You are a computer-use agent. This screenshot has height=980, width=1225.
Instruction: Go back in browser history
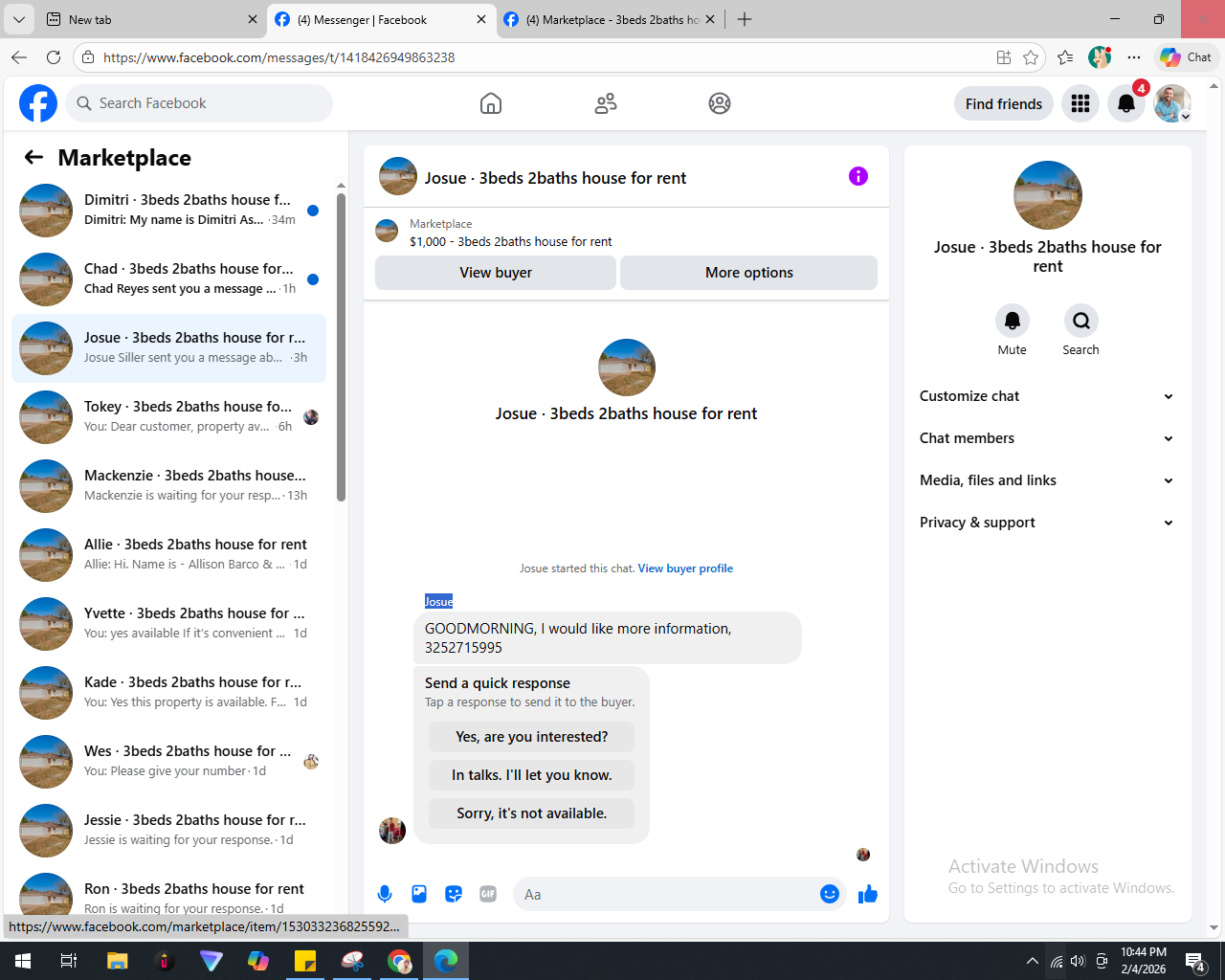pyautogui.click(x=19, y=57)
